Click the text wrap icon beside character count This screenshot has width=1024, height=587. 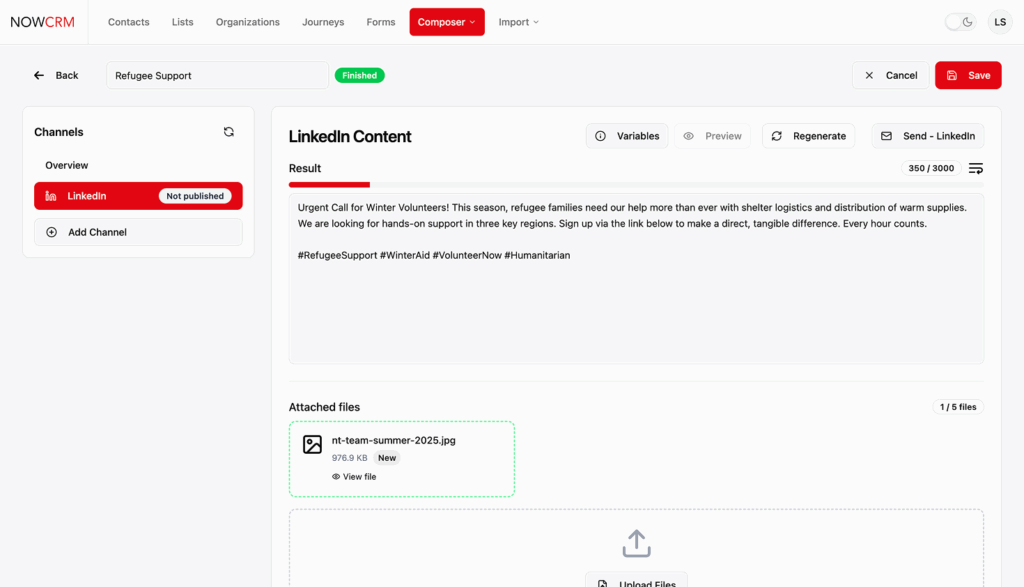(x=976, y=168)
